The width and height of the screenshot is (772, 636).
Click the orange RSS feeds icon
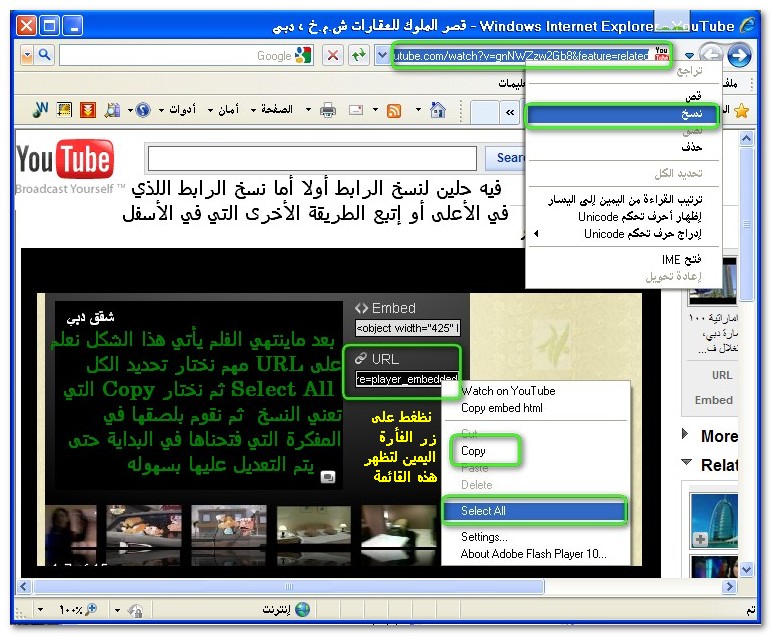(394, 111)
